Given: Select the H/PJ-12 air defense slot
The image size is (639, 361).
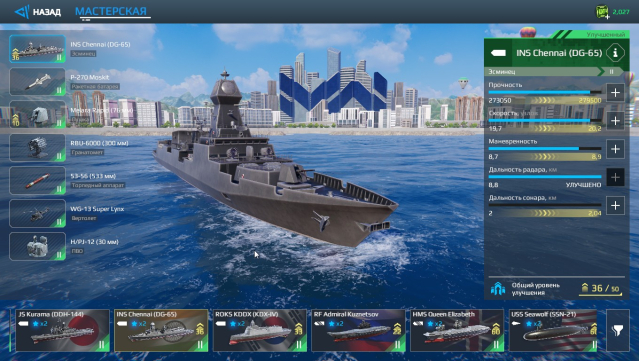Looking at the screenshot, I should point(37,247).
